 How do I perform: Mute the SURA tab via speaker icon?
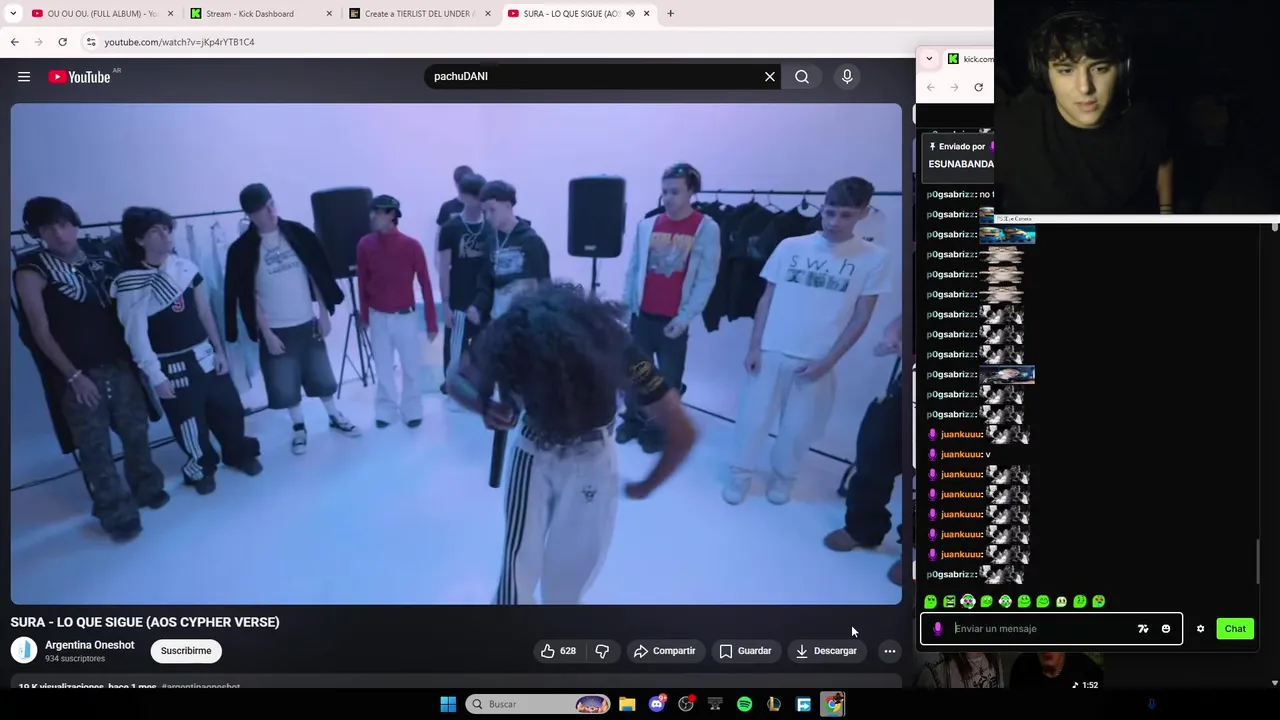click(x=630, y=14)
